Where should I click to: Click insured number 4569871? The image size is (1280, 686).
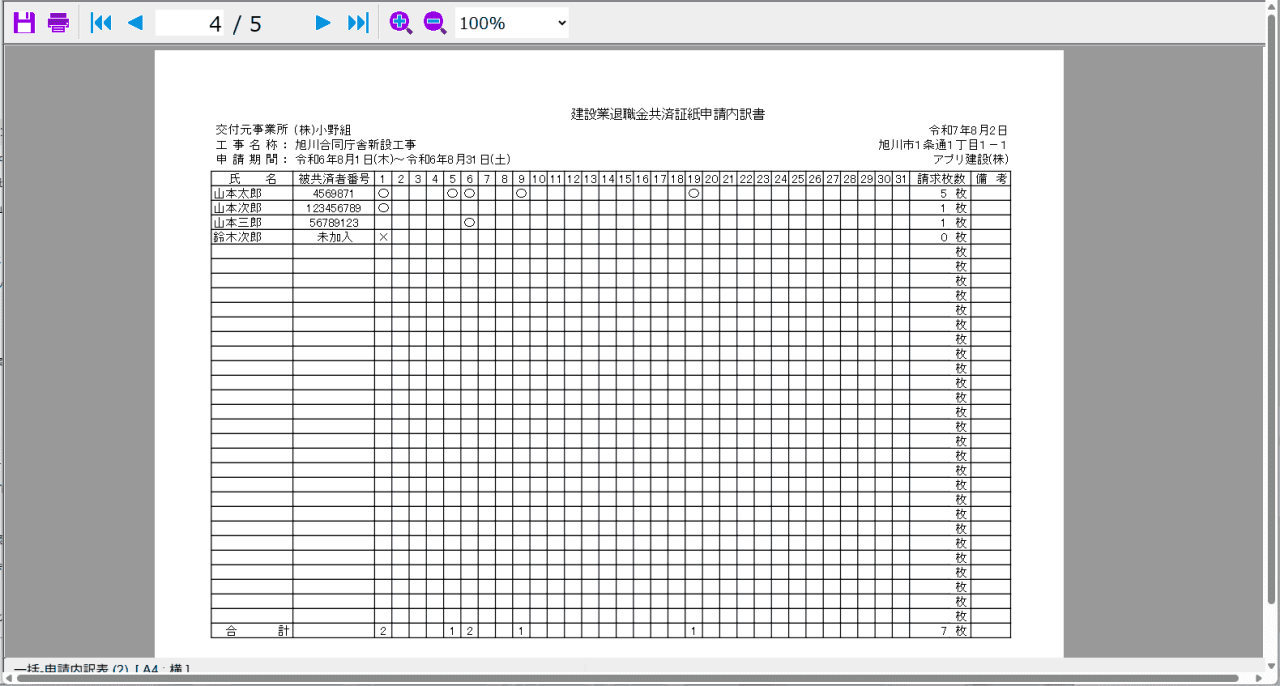(x=334, y=193)
